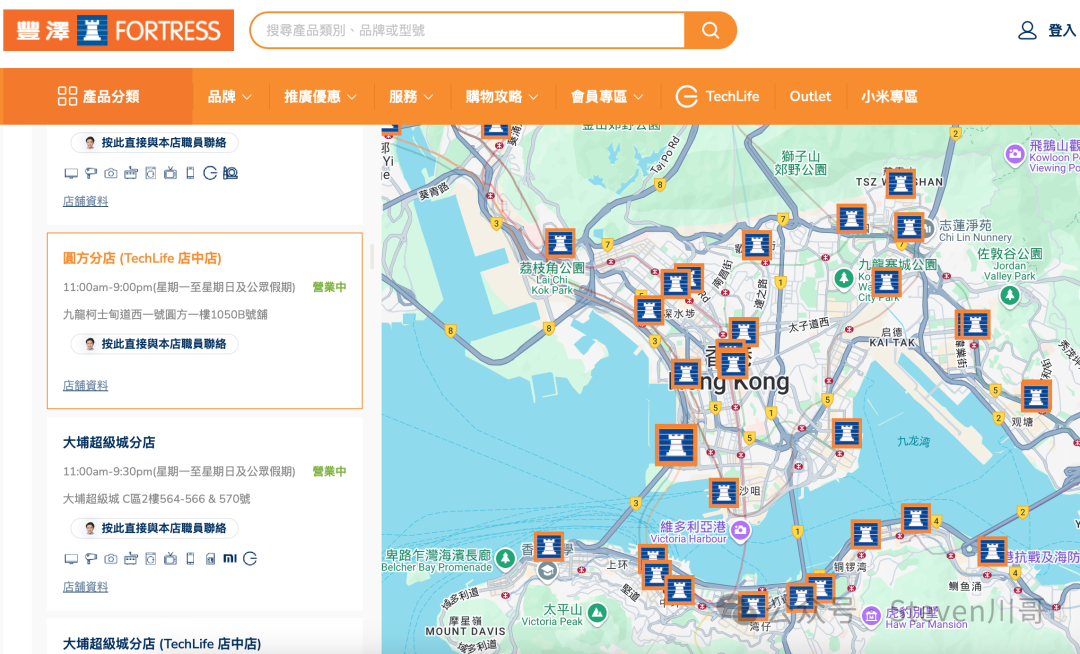Viewport: 1080px width, 654px height.
Task: Click the hair dryer icon in 大埔超級城分店 card
Action: point(91,559)
